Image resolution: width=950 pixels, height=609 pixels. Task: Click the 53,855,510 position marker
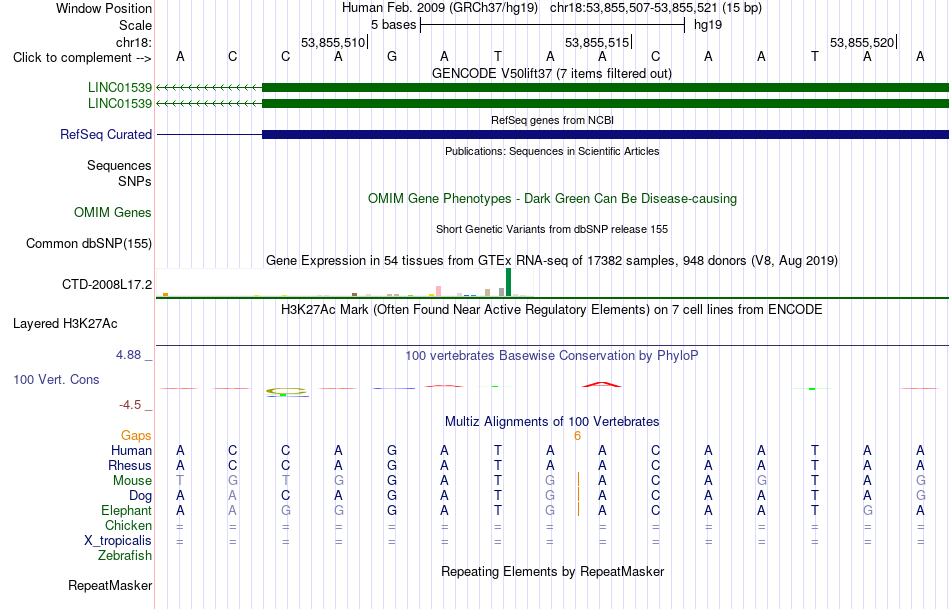pyautogui.click(x=333, y=42)
